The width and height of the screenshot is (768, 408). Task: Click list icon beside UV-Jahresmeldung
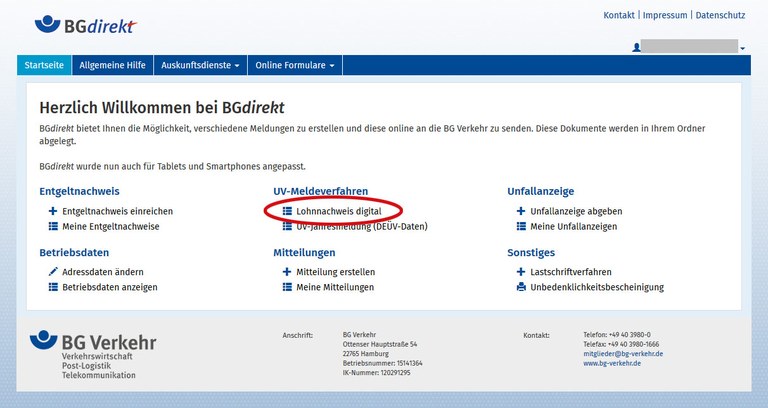(287, 226)
